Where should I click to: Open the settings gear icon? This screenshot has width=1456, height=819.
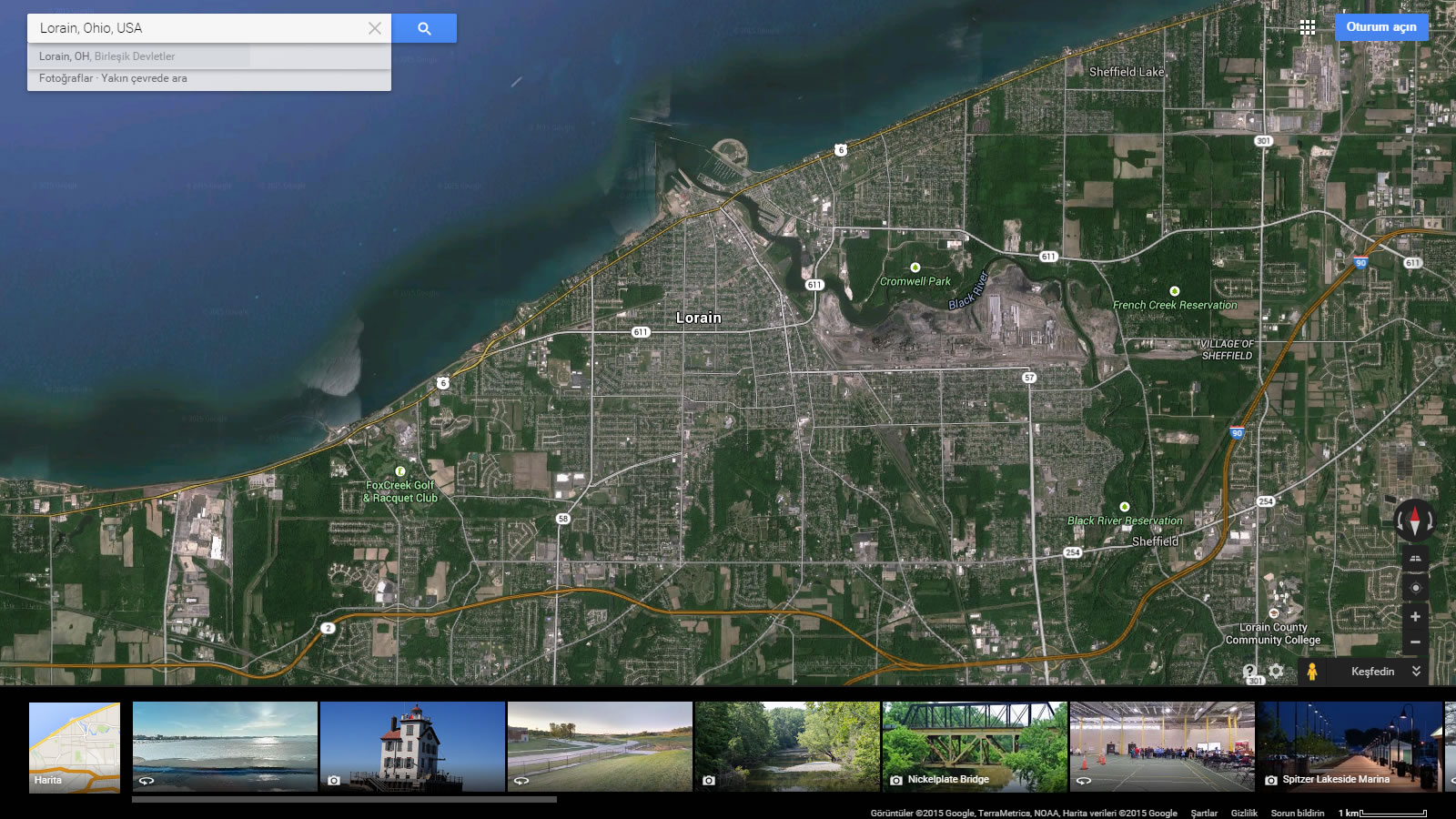[1277, 672]
